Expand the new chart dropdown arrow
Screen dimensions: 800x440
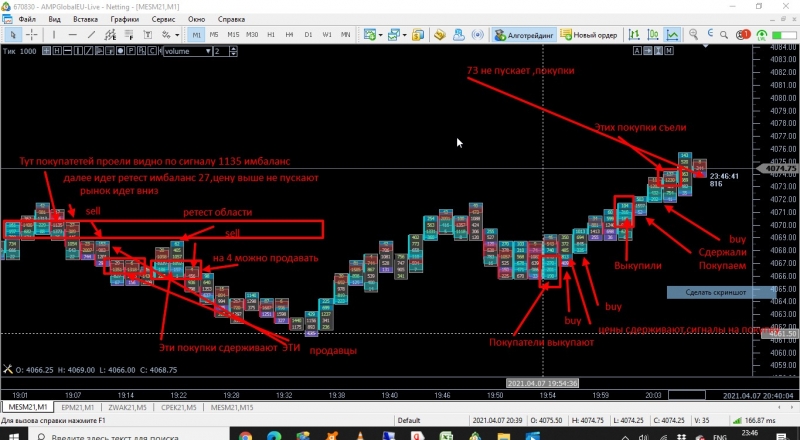pyautogui.click(x=381, y=35)
